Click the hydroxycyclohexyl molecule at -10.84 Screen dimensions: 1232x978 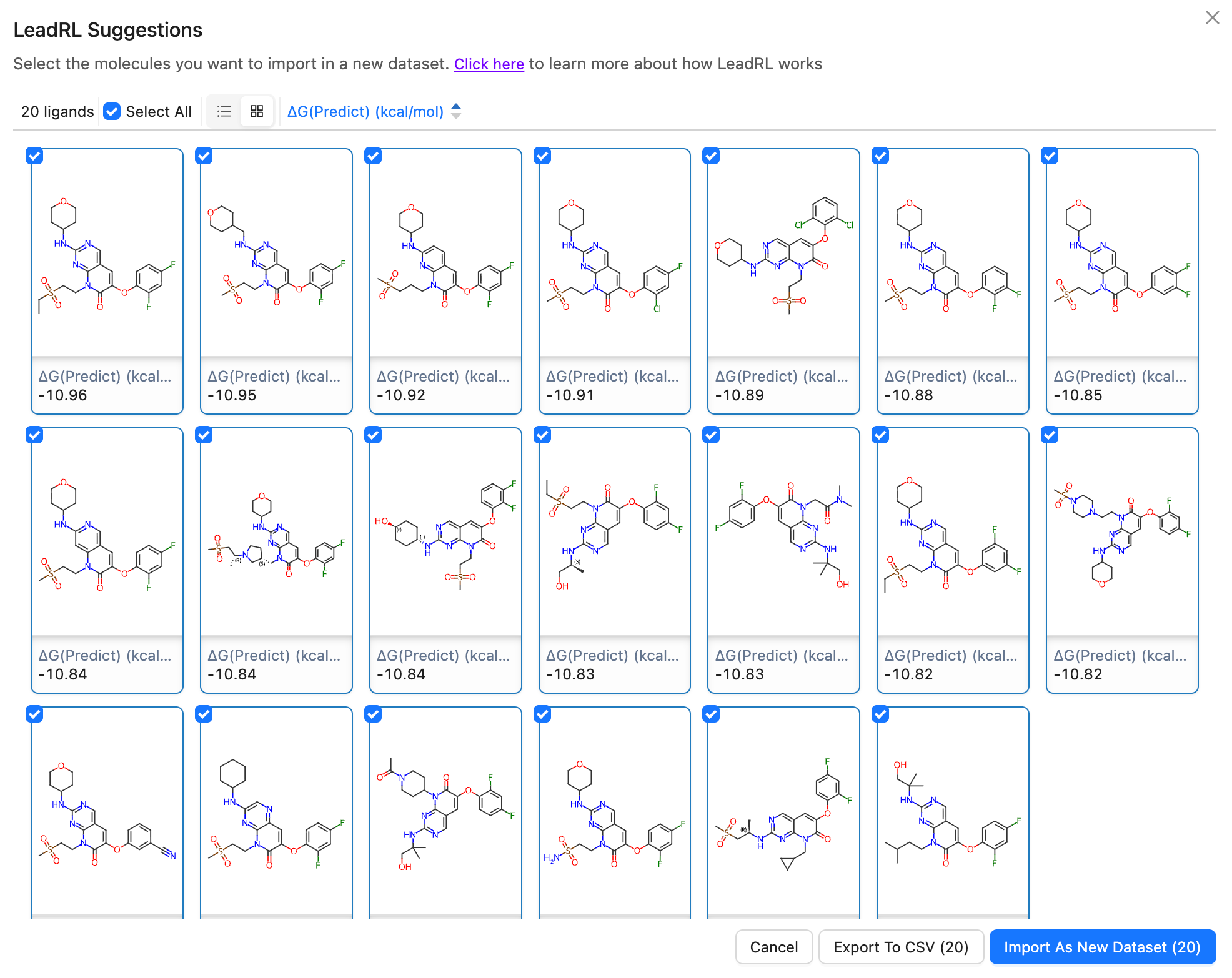tap(445, 534)
